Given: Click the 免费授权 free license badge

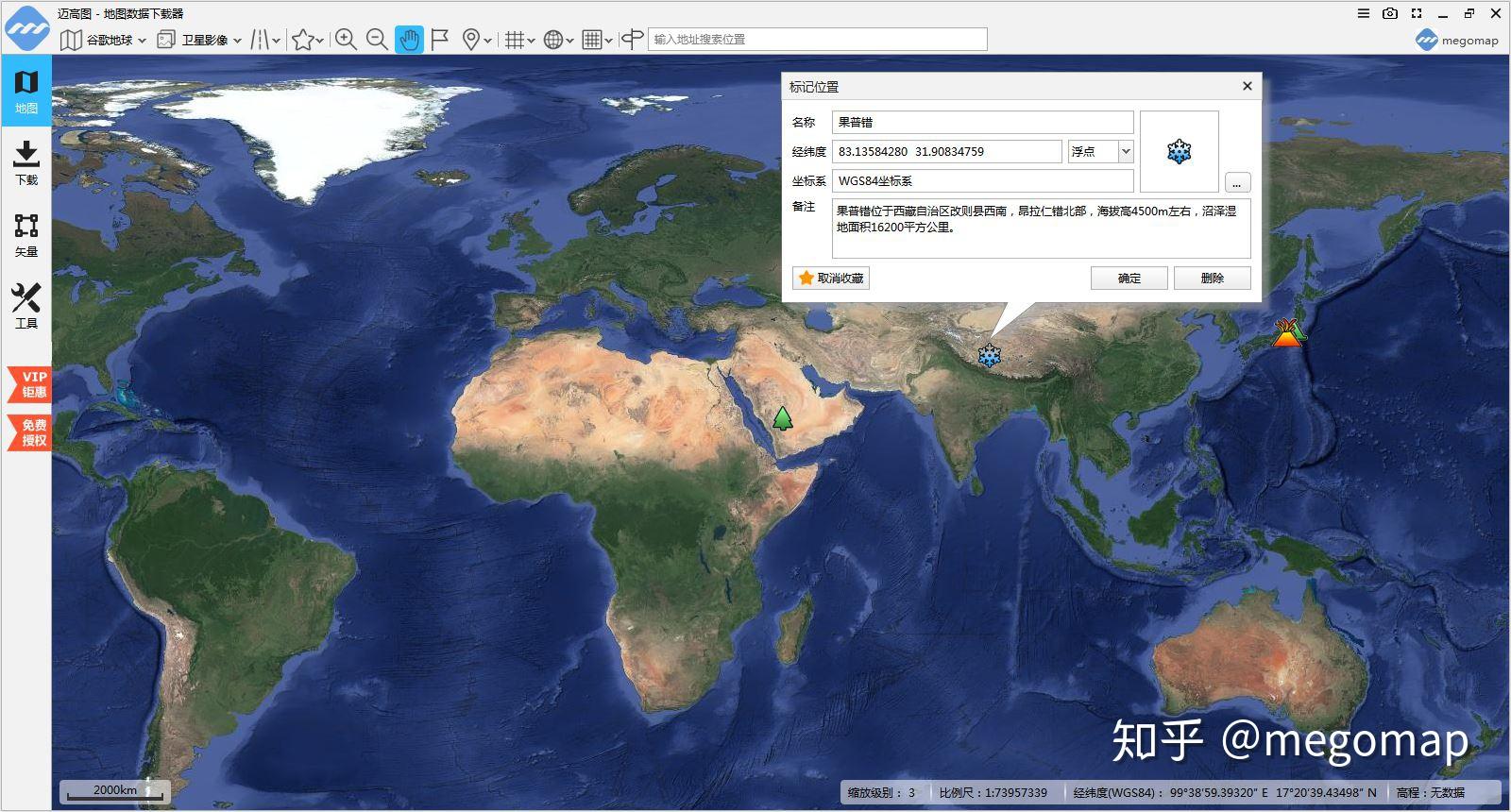Looking at the screenshot, I should tap(31, 432).
